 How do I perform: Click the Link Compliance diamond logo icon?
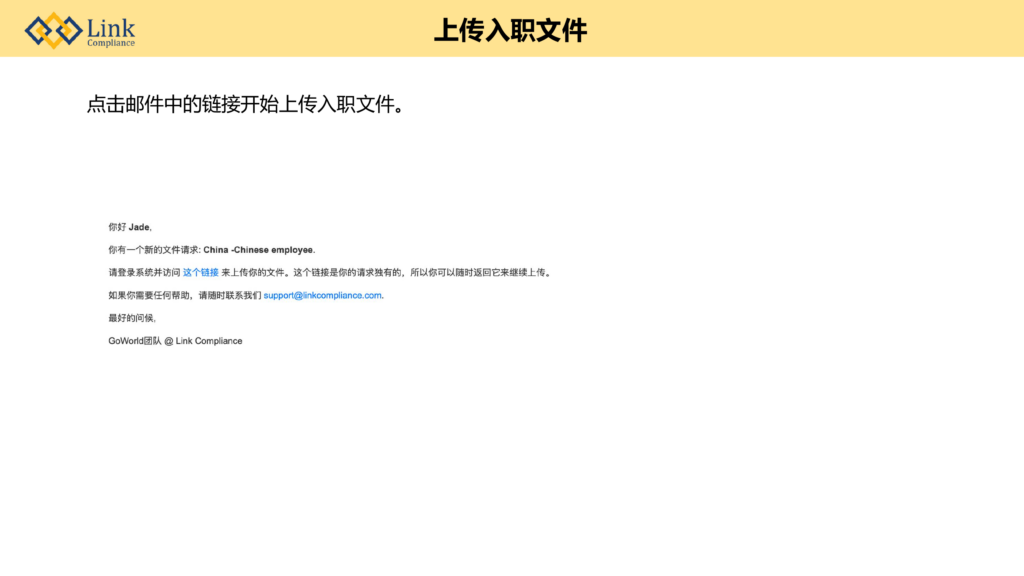pyautogui.click(x=53, y=30)
